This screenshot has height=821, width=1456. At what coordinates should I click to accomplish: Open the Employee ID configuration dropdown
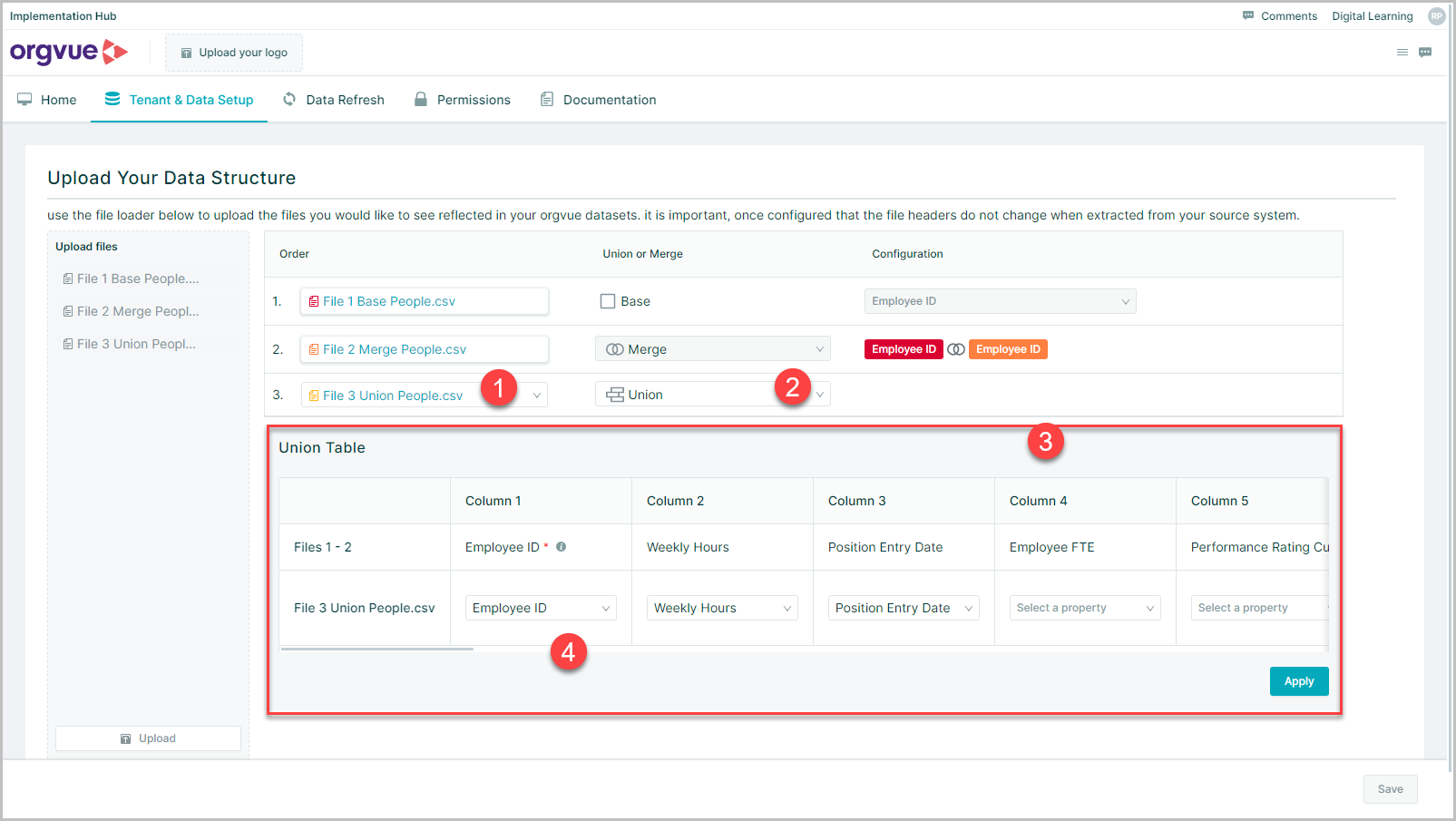1000,301
